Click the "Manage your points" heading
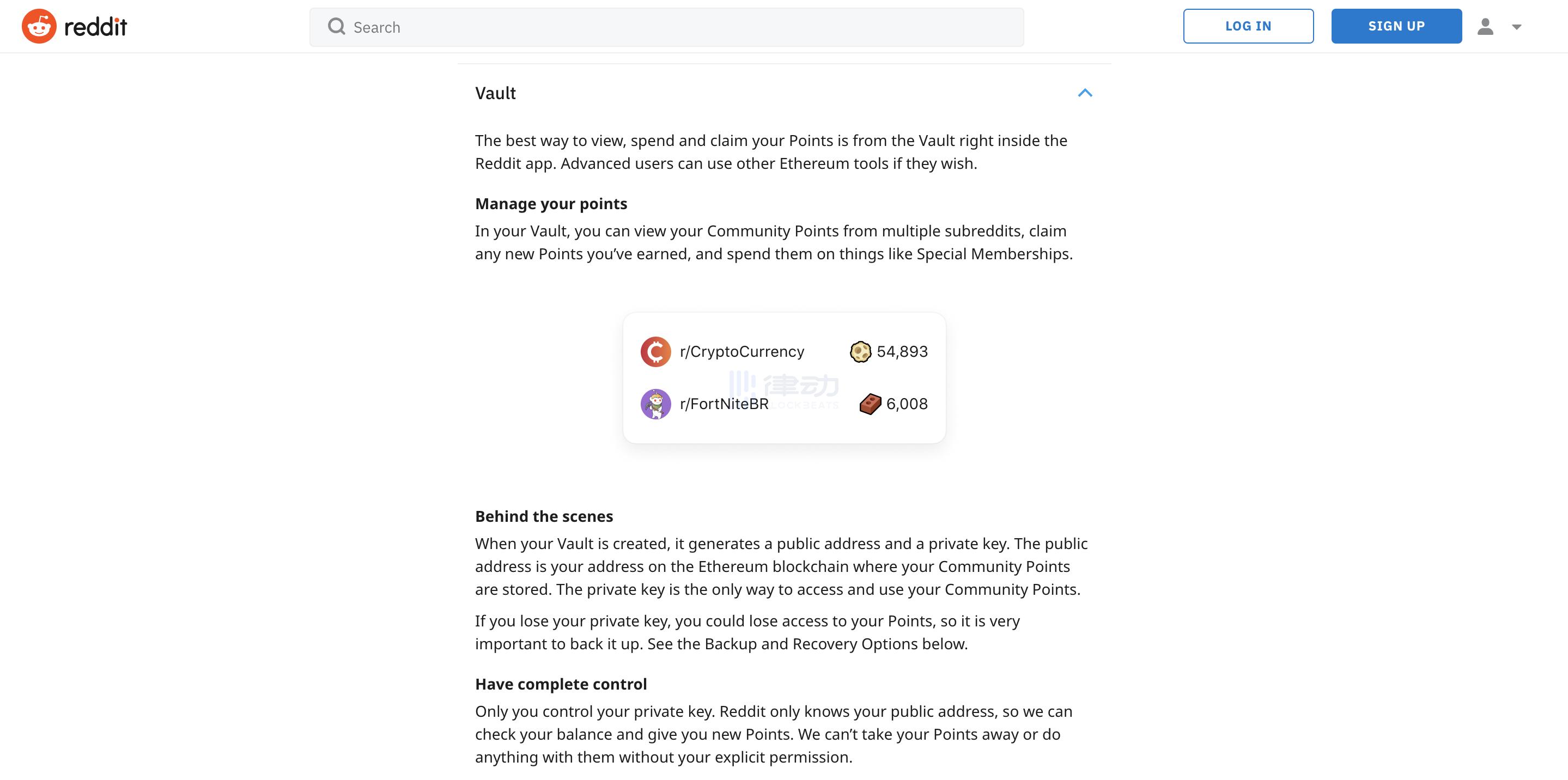The width and height of the screenshot is (1568, 780). pyautogui.click(x=551, y=204)
